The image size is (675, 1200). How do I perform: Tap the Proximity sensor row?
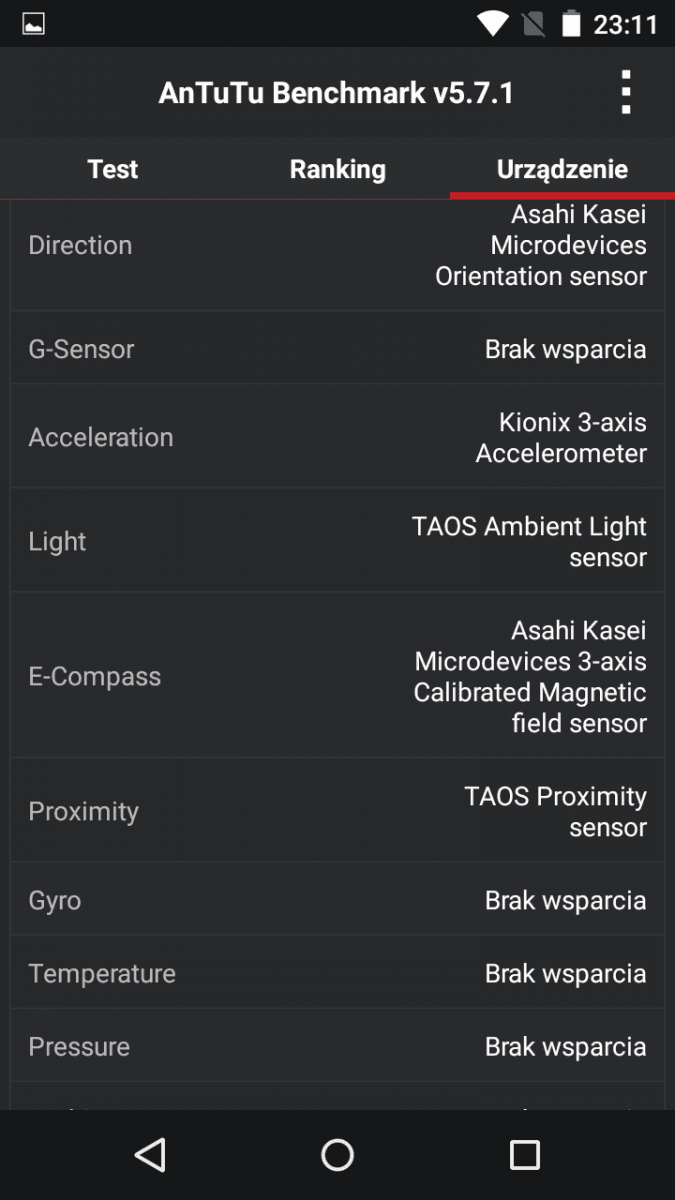[338, 811]
